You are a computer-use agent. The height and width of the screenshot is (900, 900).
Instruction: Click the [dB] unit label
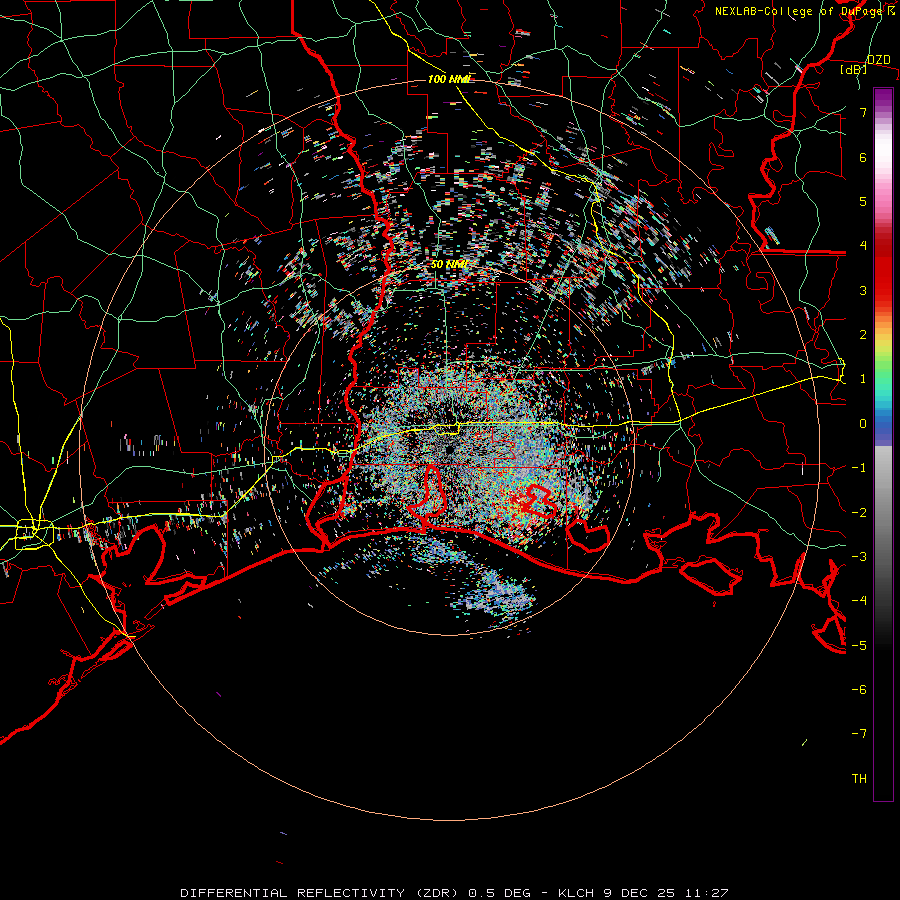coord(854,69)
